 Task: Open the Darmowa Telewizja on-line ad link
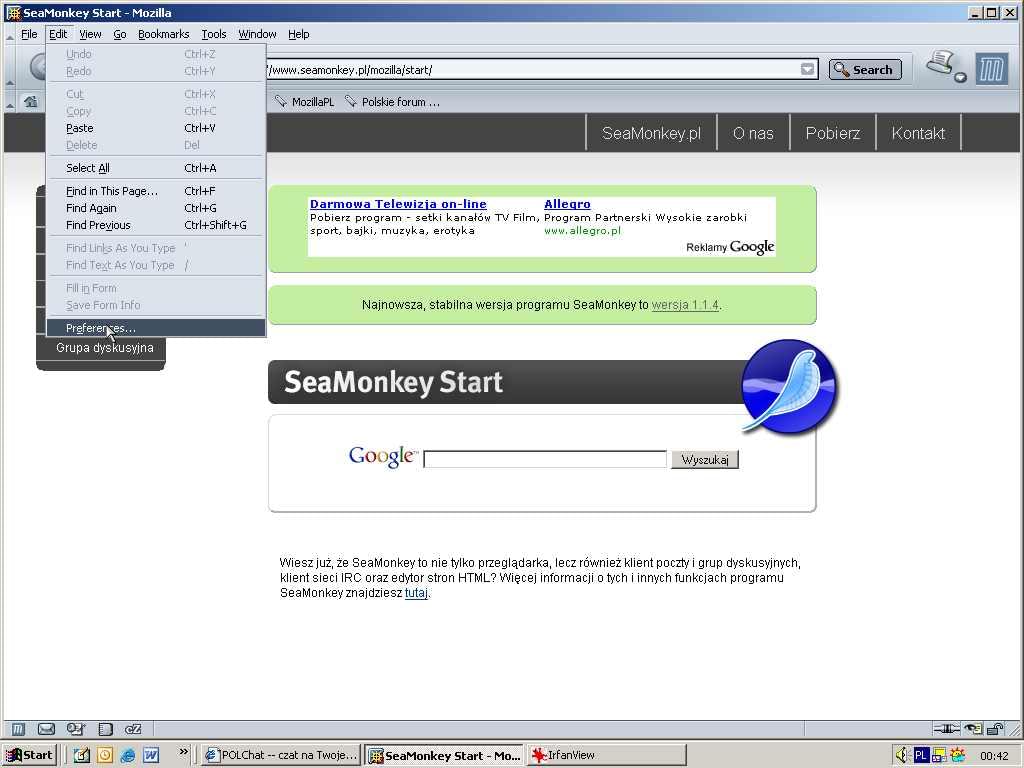[x=398, y=204]
